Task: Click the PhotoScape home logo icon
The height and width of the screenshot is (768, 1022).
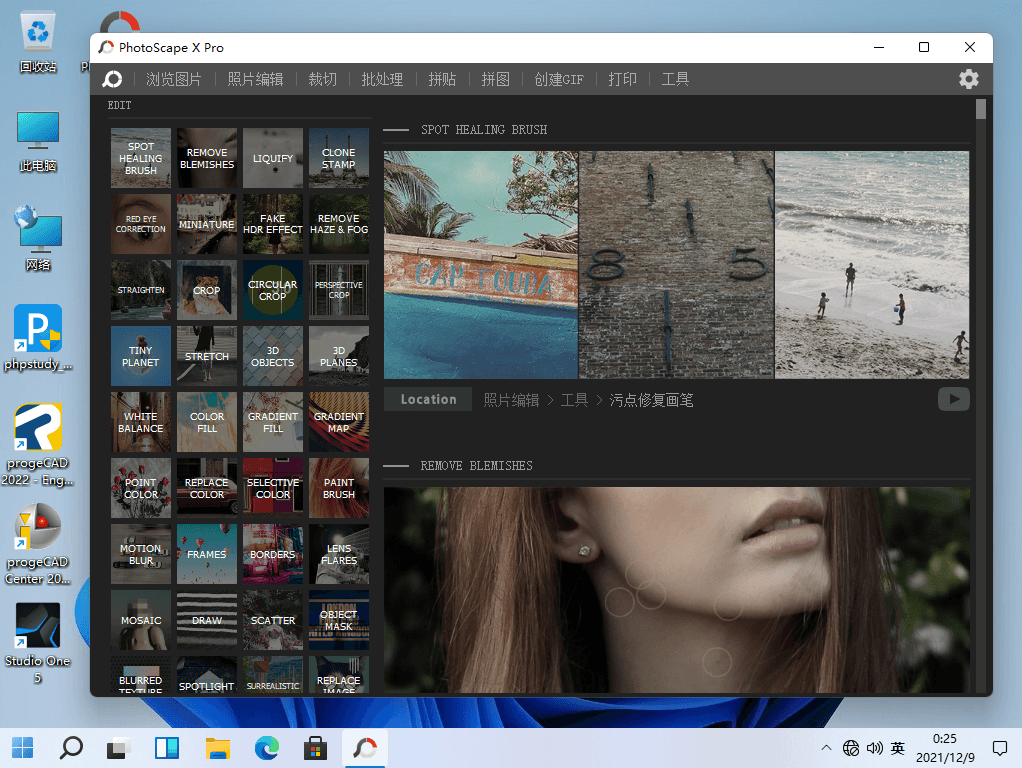Action: 112,80
